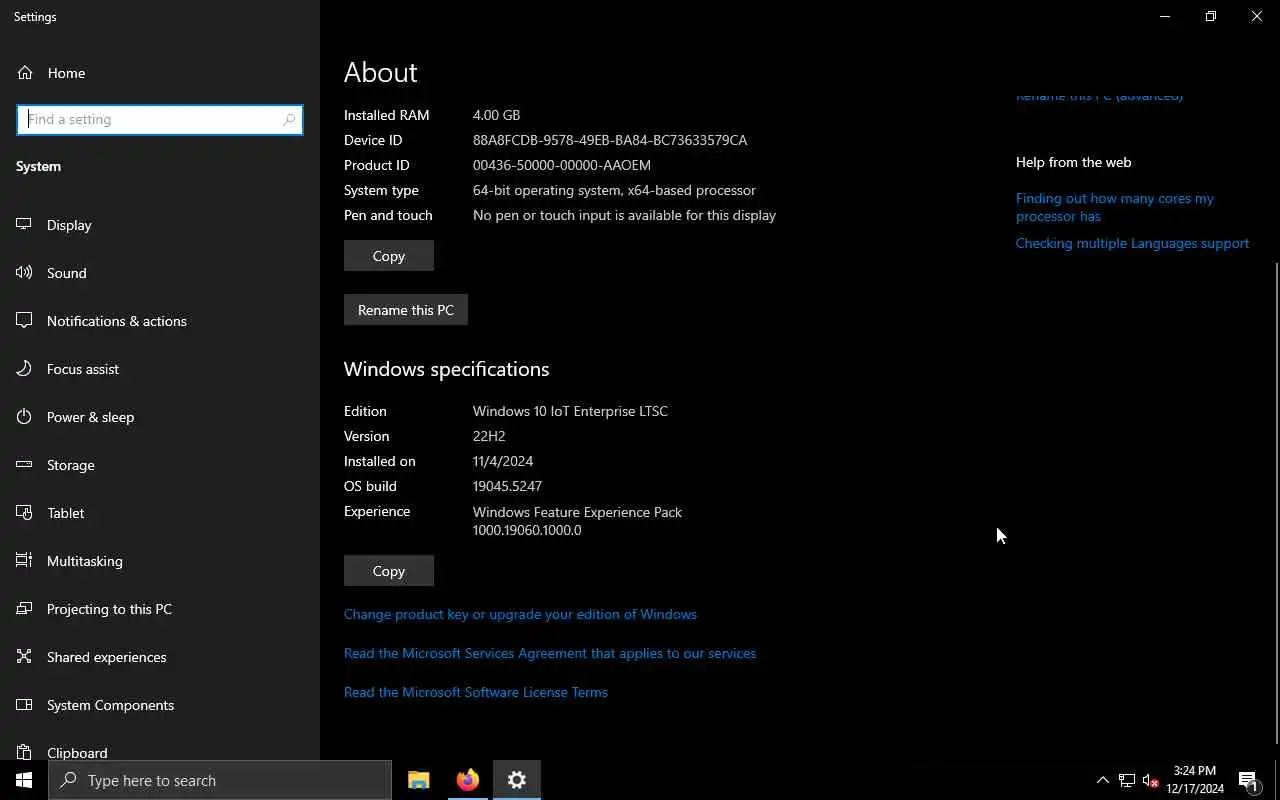Click the Home icon in Settings sidebar

[x=24, y=73]
